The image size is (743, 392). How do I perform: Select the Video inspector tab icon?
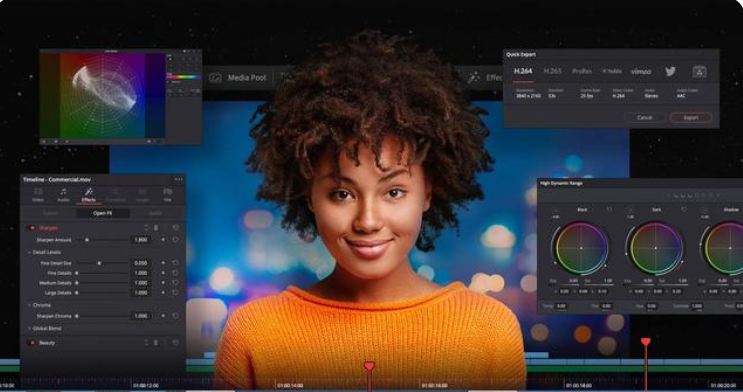tap(38, 191)
